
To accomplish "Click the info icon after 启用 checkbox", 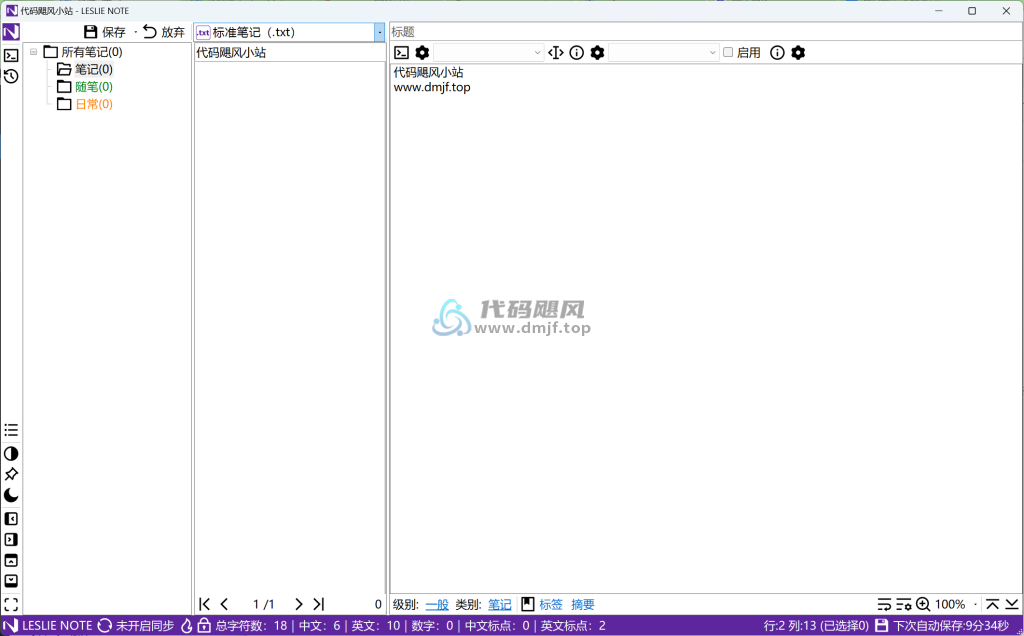I will [777, 53].
